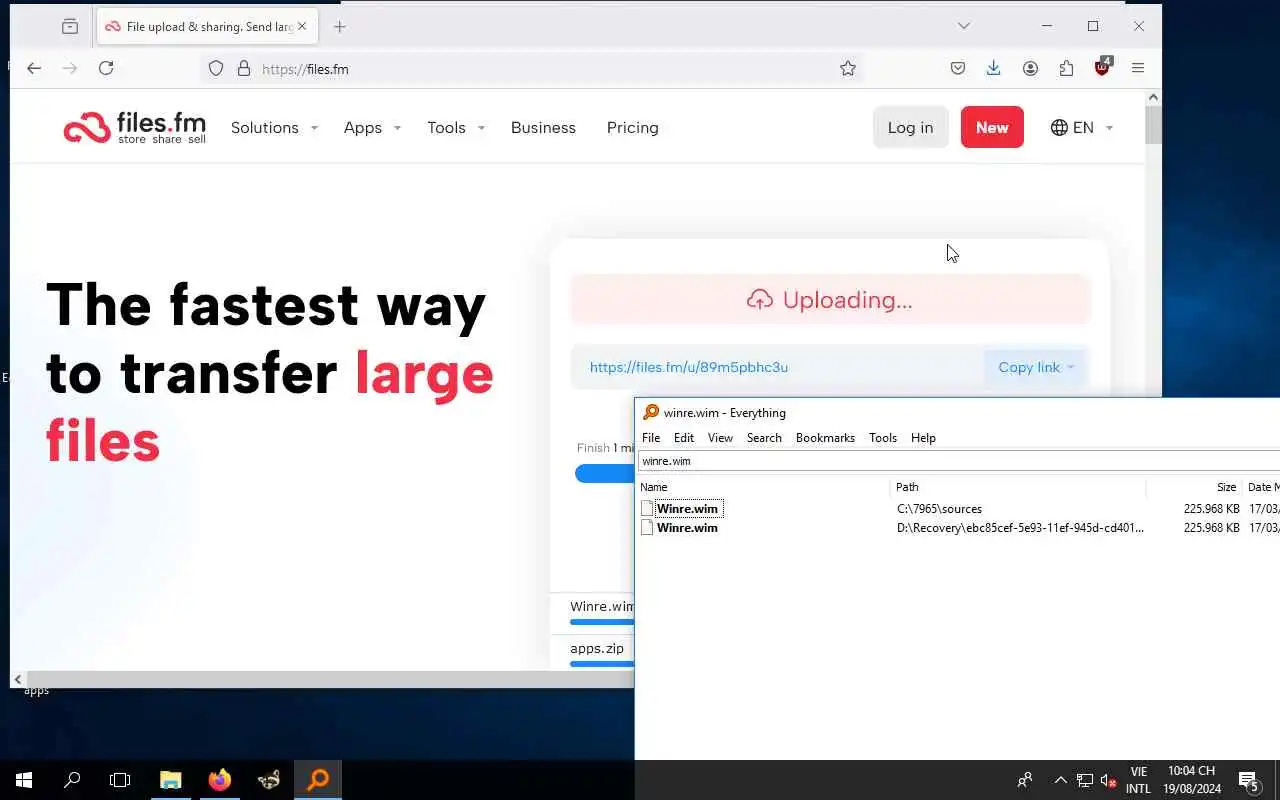Open network status tray icon
The image size is (1280, 800).
[x=1085, y=780]
